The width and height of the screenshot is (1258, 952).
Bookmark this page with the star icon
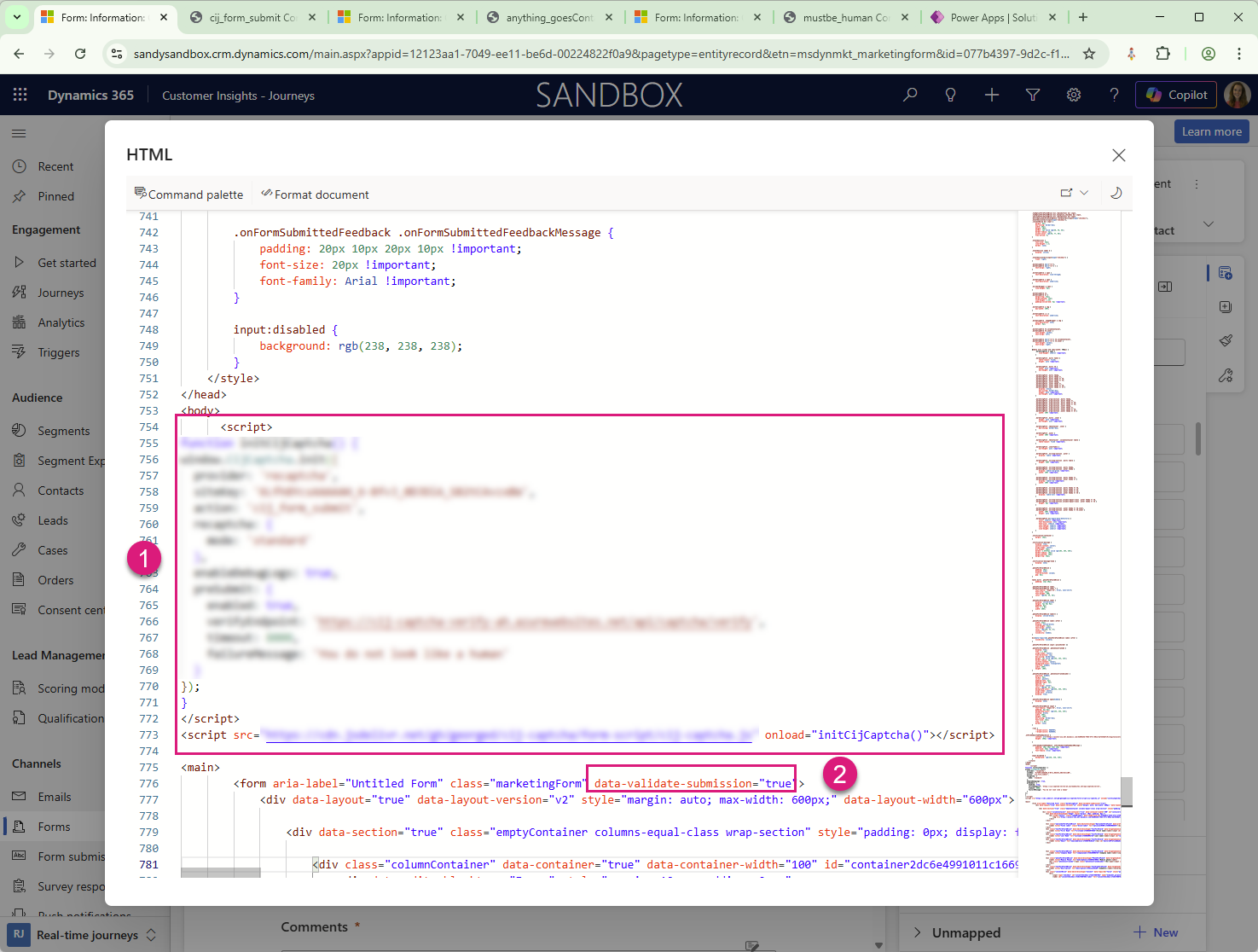(x=1089, y=54)
